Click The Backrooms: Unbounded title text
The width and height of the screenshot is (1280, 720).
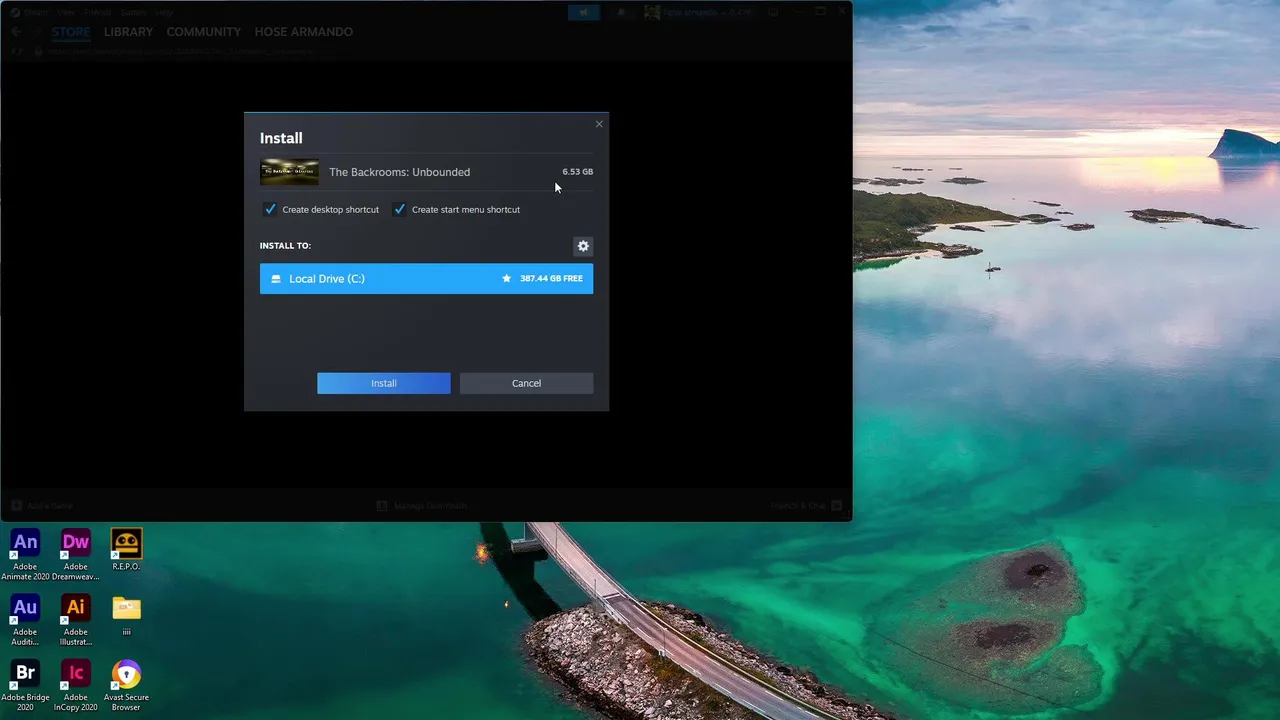pyautogui.click(x=399, y=172)
